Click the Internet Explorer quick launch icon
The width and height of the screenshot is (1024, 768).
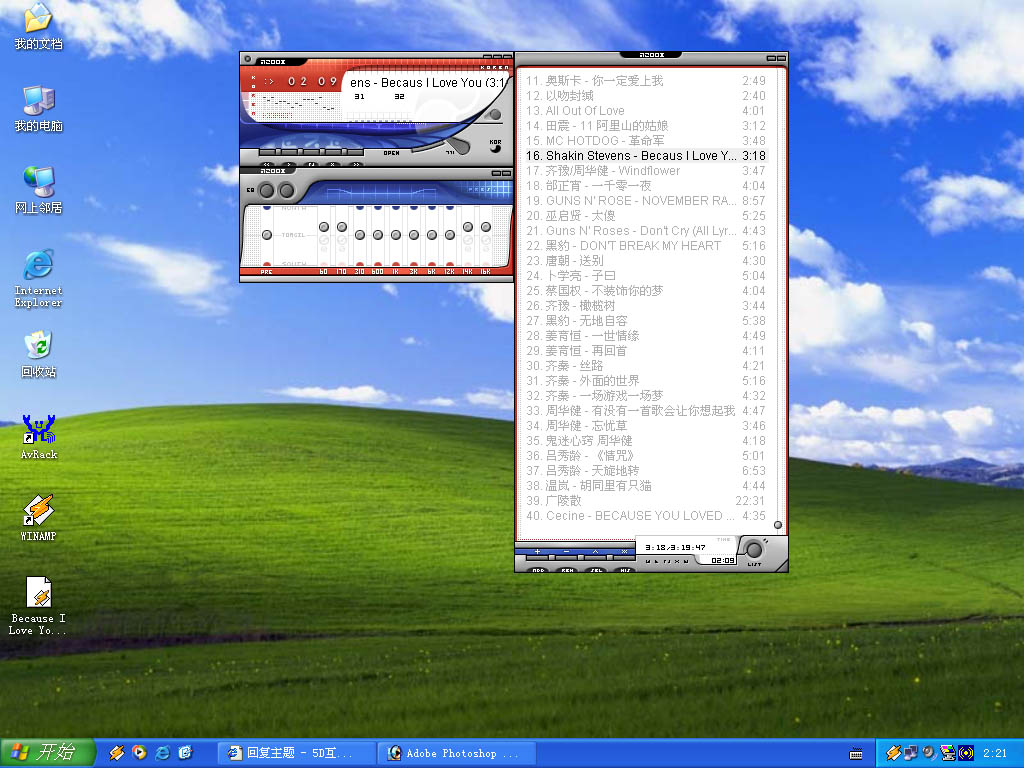click(162, 753)
